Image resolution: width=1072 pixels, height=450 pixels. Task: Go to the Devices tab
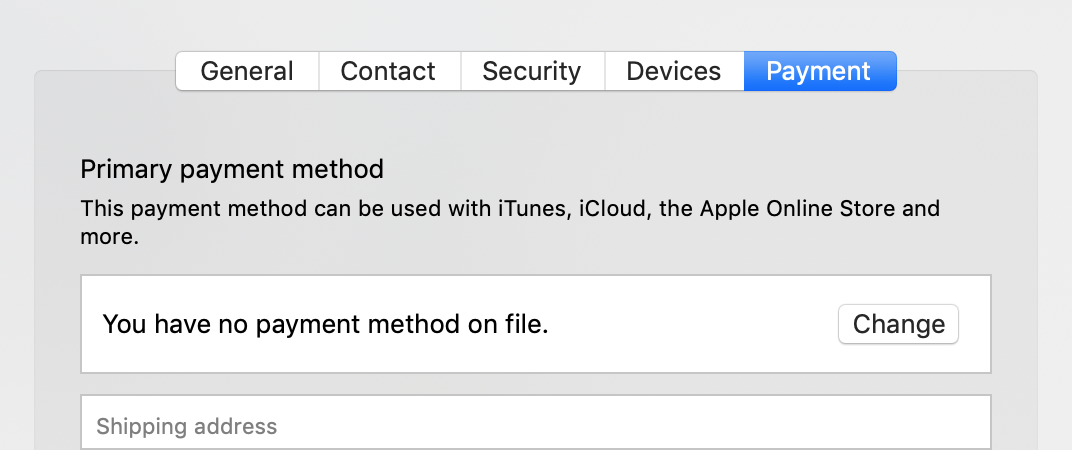pos(673,72)
